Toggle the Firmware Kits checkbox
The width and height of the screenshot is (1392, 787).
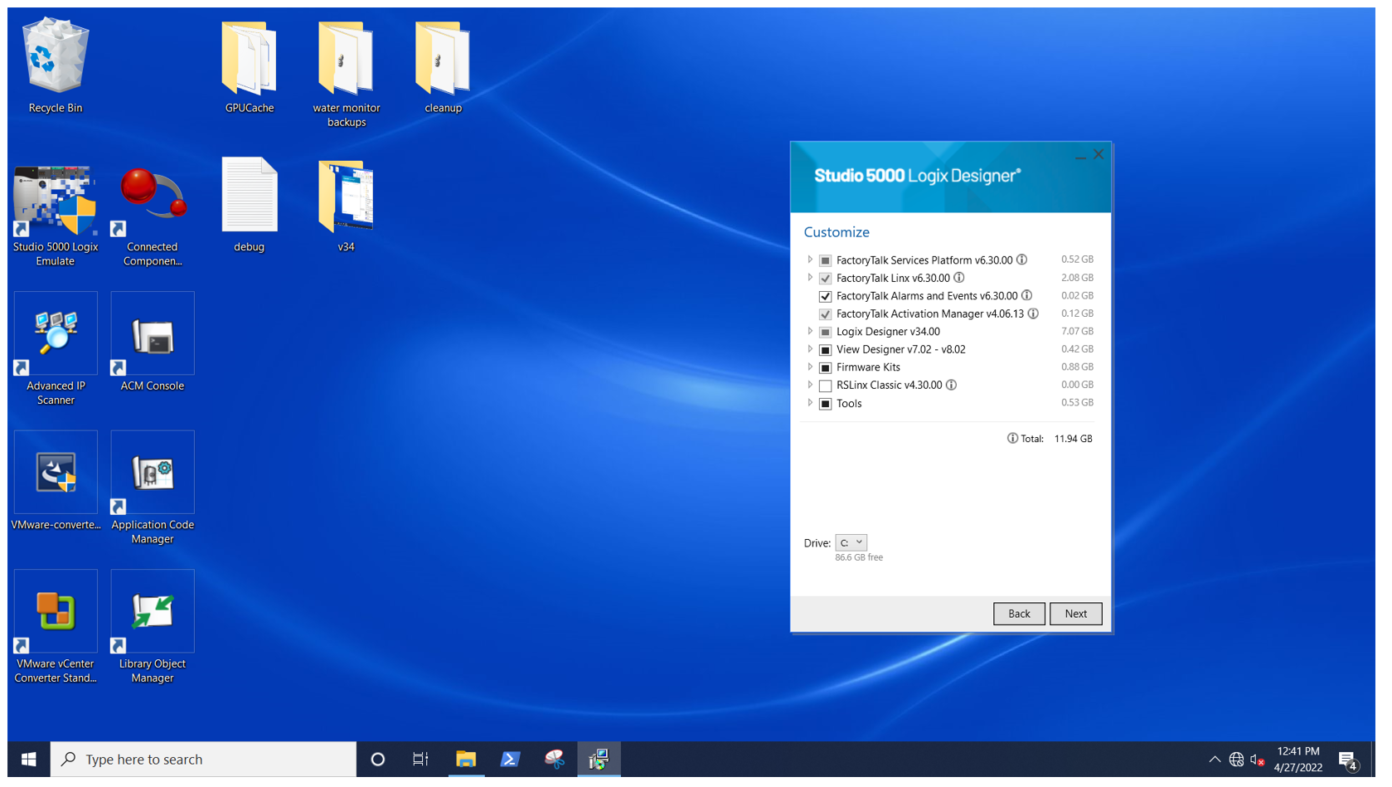(825, 368)
